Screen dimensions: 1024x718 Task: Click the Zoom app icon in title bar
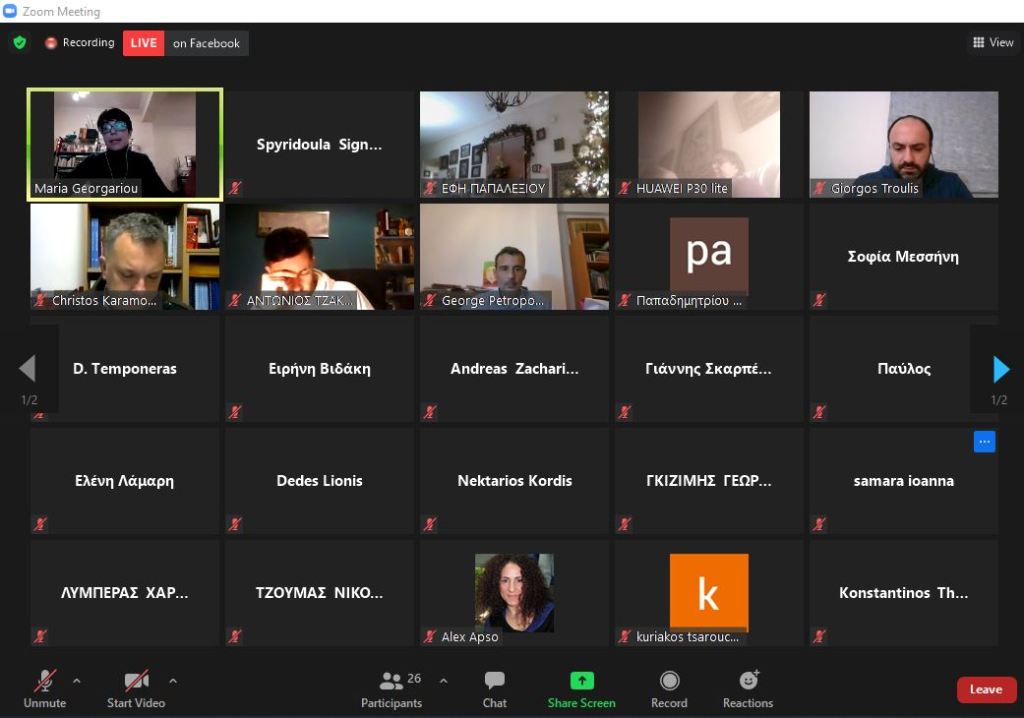point(10,11)
